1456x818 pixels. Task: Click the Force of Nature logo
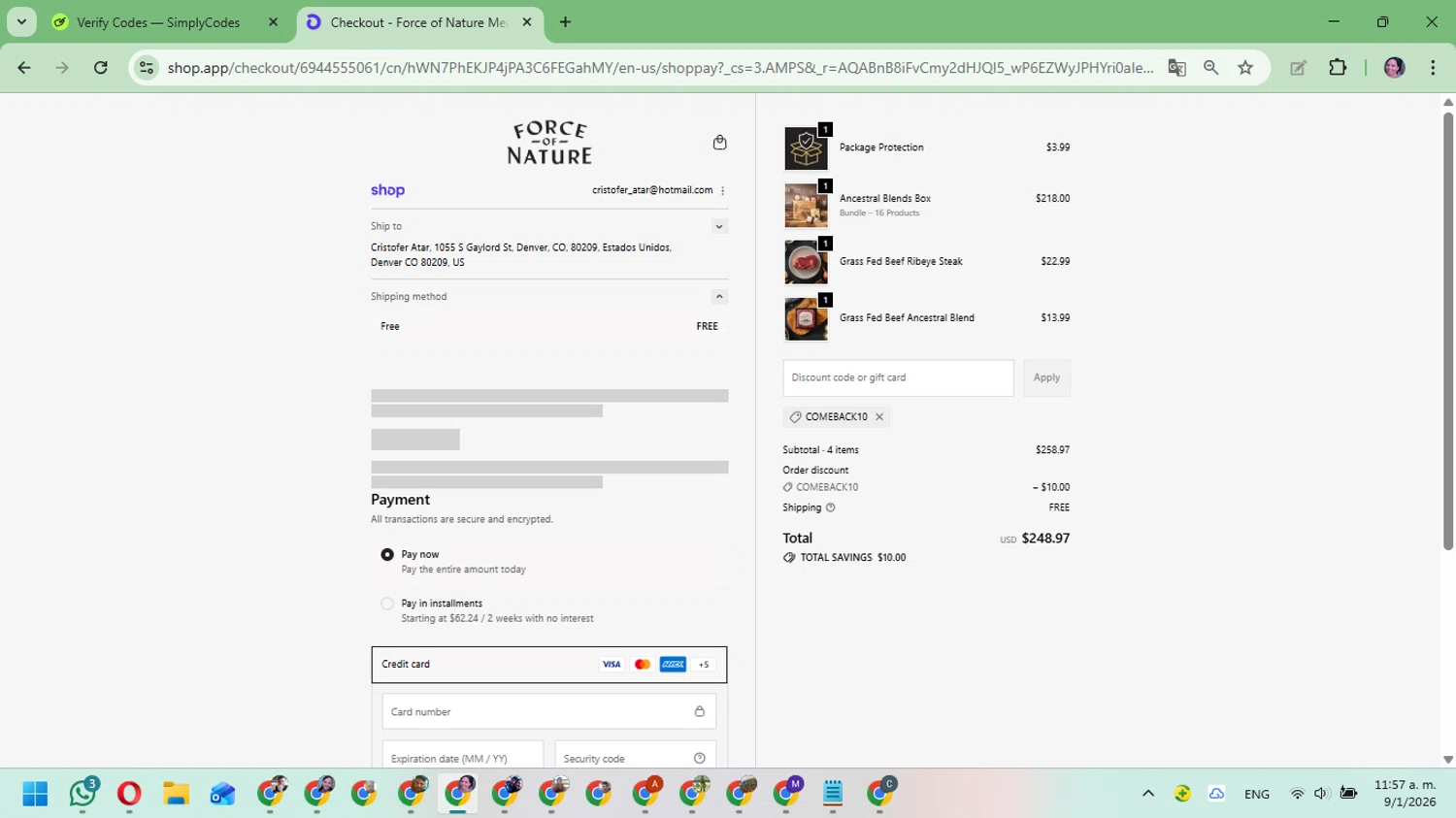(549, 143)
